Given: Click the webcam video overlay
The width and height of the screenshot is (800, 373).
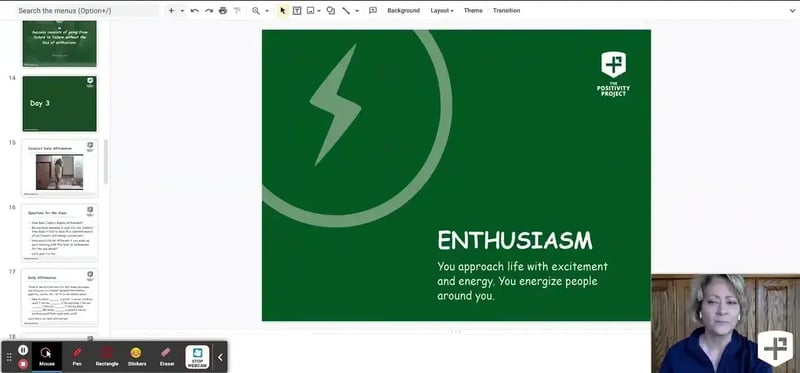Looking at the screenshot, I should [726, 324].
